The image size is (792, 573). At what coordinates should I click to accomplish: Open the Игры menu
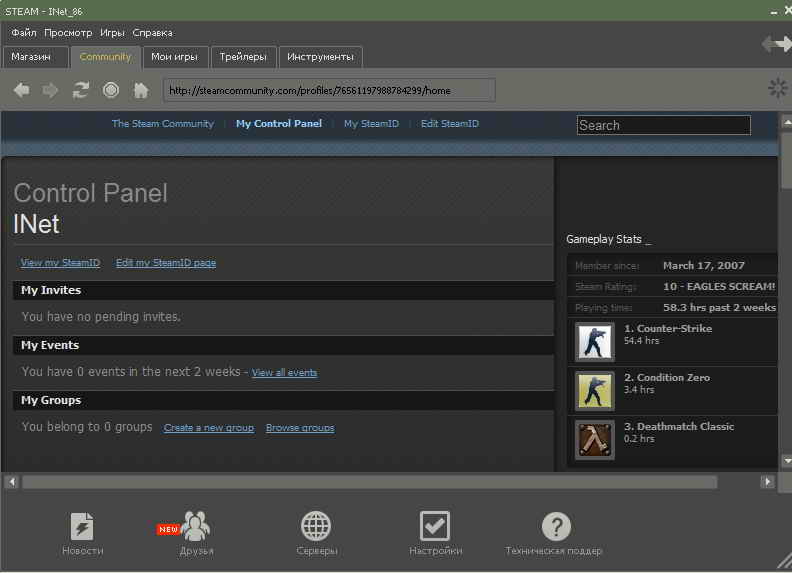tap(112, 33)
